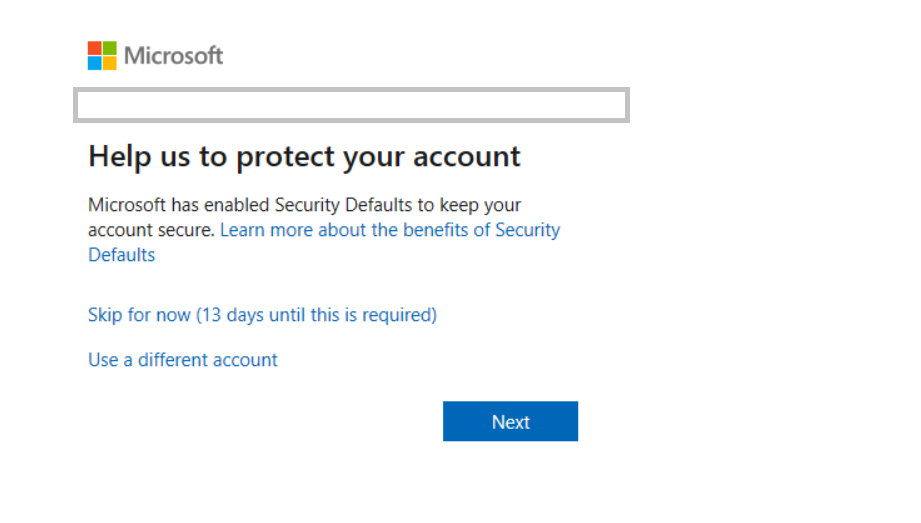The image size is (921, 523).
Task: Focus the empty account field below logo
Action: [351, 105]
